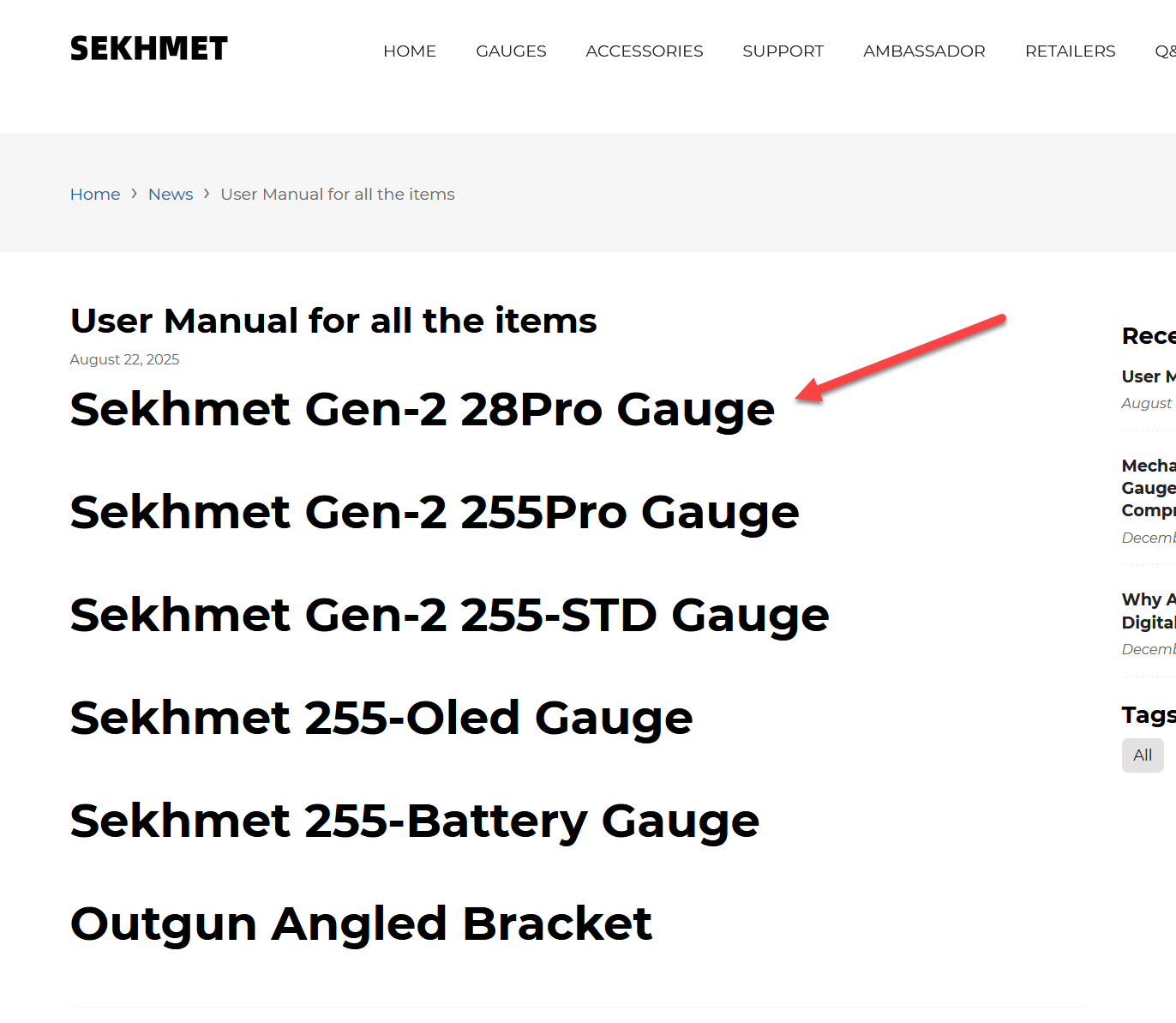The height and width of the screenshot is (1023, 1176).
Task: Open Sekhmet Gen-2 255Pro Gauge manual
Action: pos(435,512)
